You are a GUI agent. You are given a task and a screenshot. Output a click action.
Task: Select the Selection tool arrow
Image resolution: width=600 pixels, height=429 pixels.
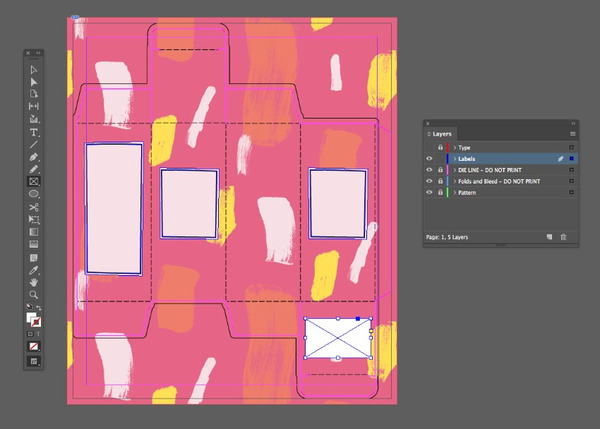point(34,69)
